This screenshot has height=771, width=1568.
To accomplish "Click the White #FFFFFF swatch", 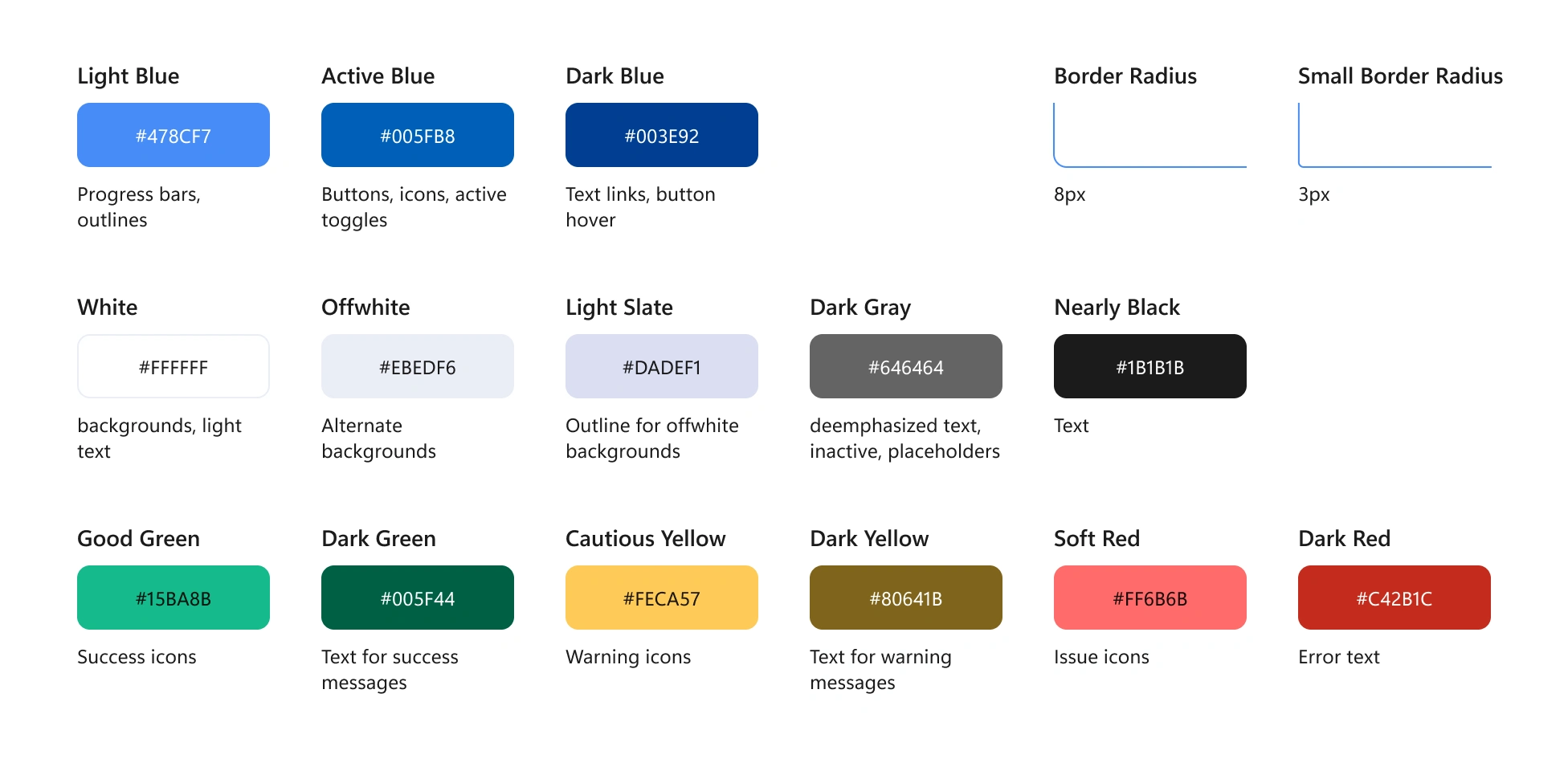I will (x=174, y=366).
